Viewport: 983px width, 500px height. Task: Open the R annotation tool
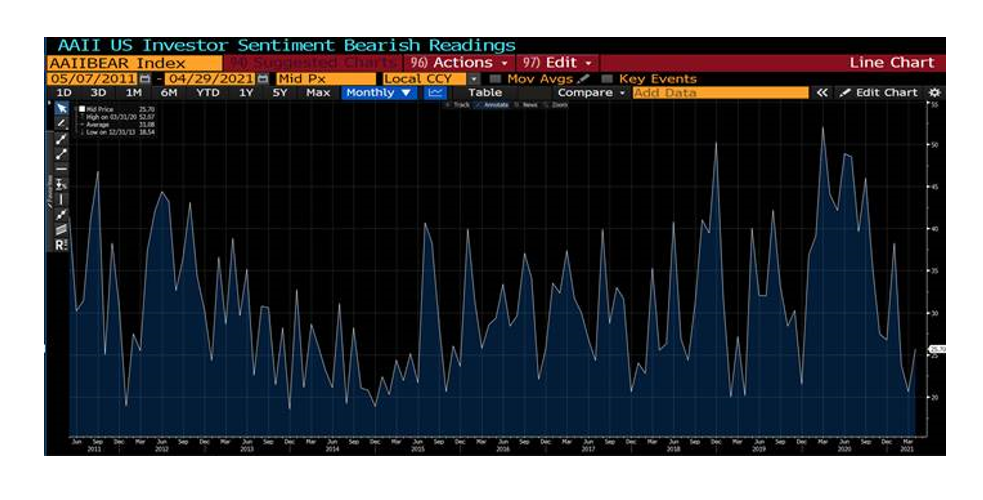(x=61, y=245)
